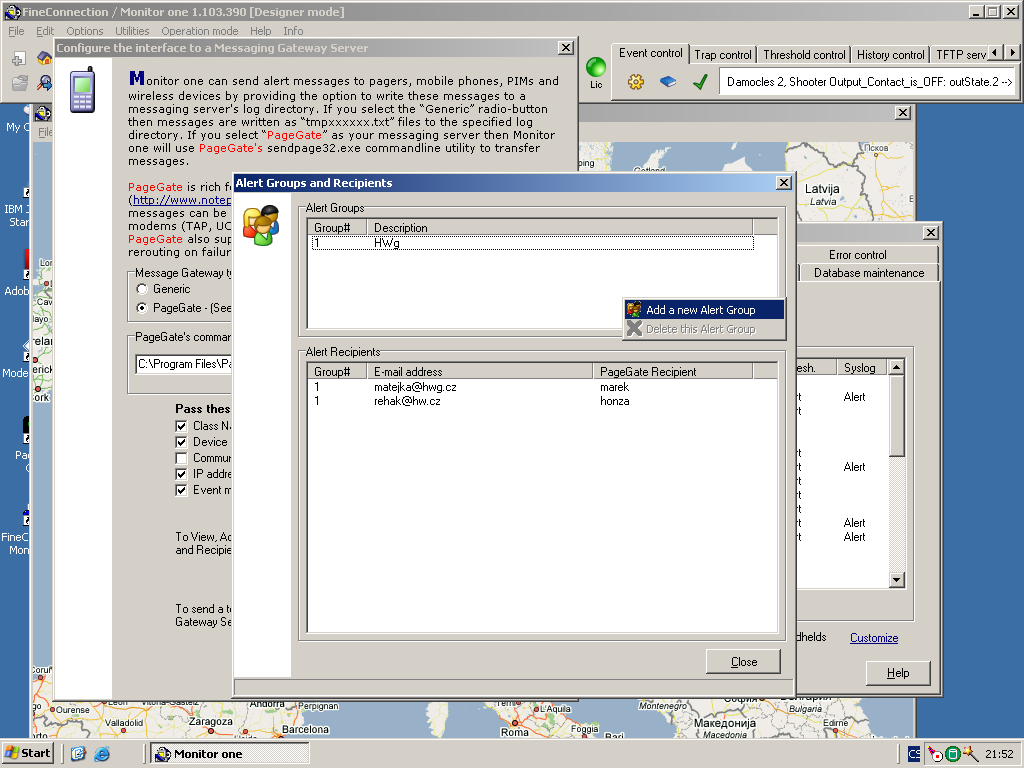Open the File menu
This screenshot has height=768, width=1024.
(16, 31)
